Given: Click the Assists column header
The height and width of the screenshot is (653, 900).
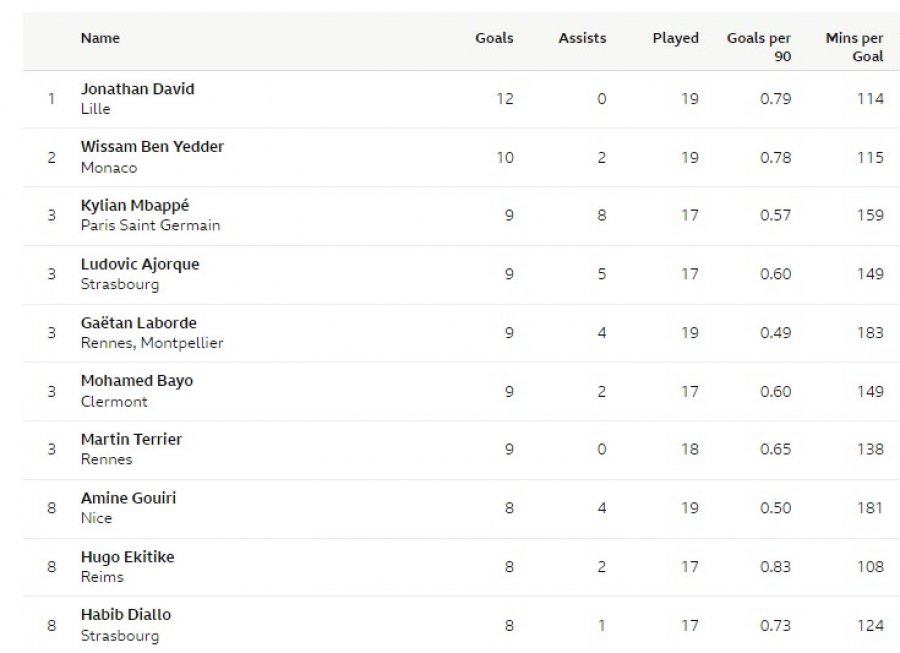Looking at the screenshot, I should pos(582,38).
